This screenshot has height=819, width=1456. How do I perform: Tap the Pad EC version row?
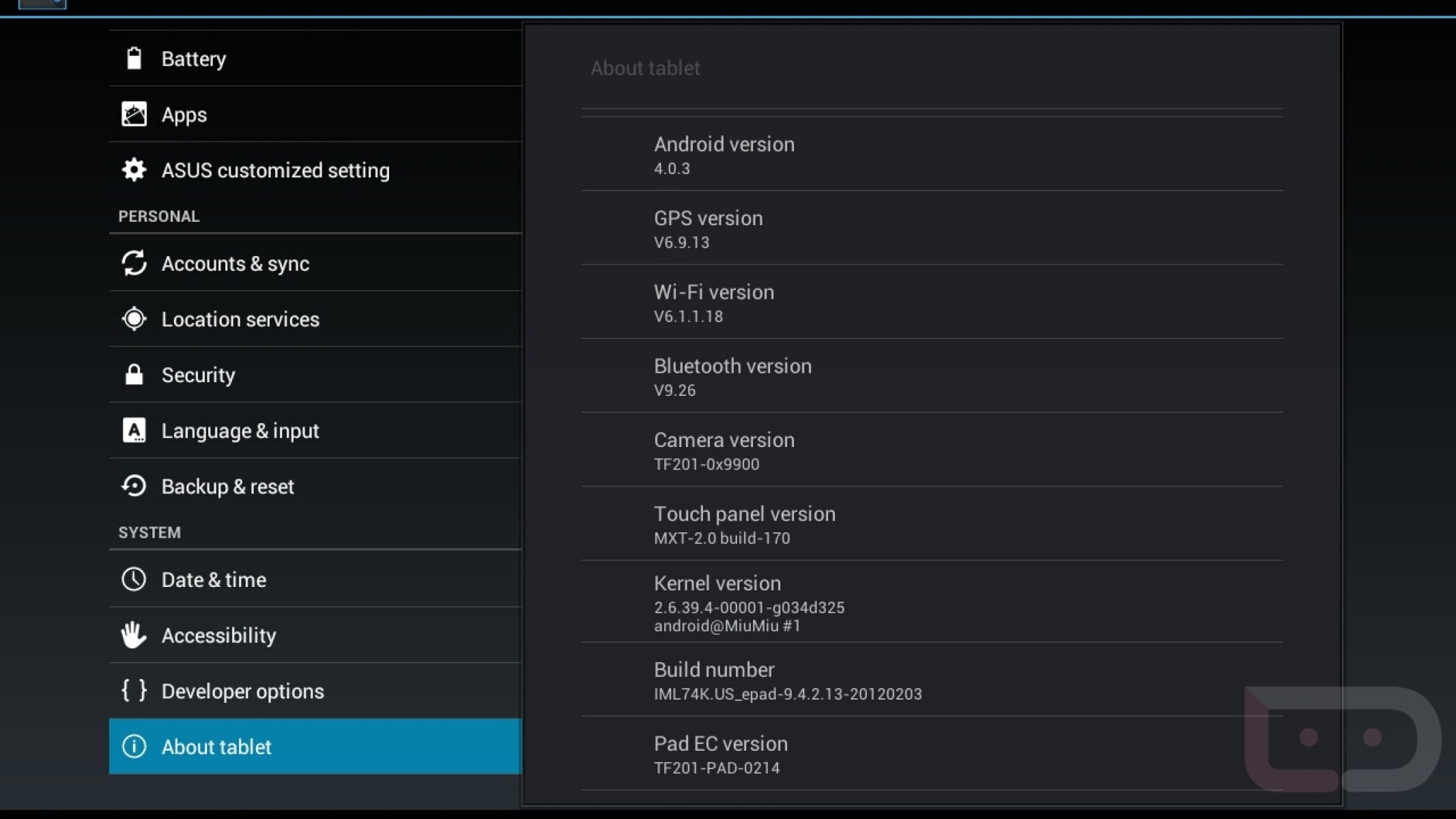click(931, 754)
